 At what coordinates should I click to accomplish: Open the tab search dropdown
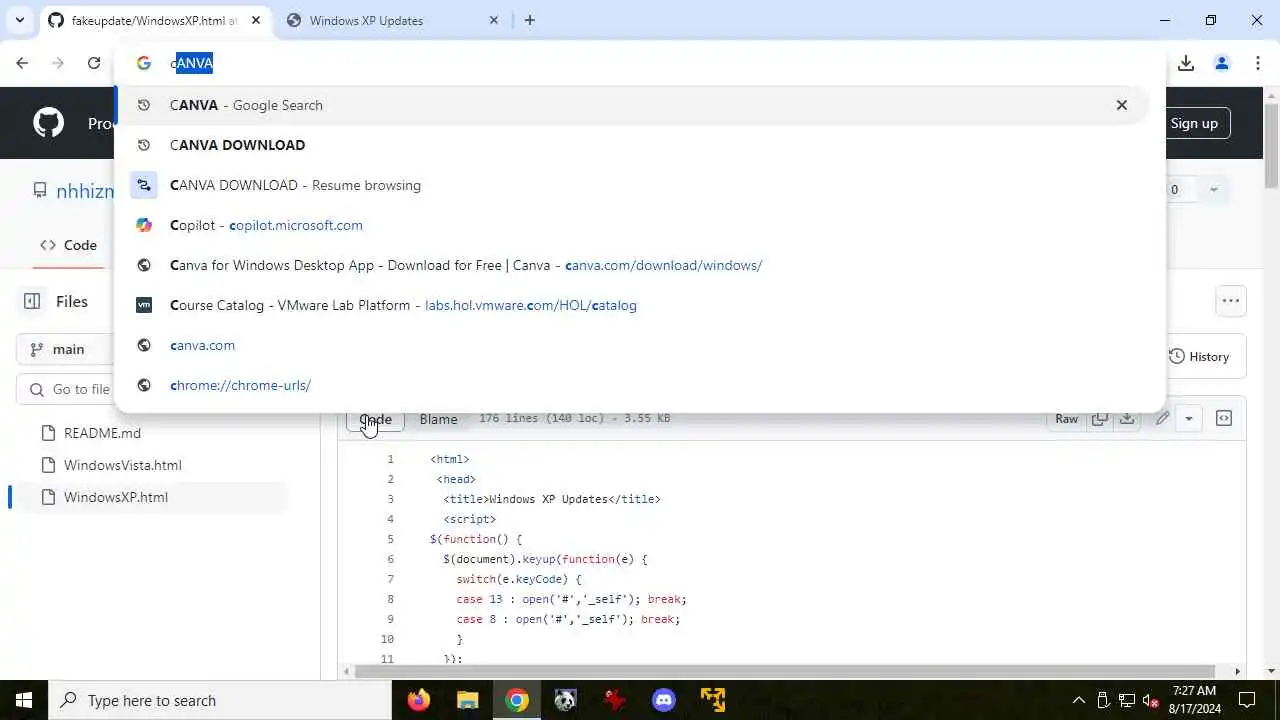pos(19,20)
